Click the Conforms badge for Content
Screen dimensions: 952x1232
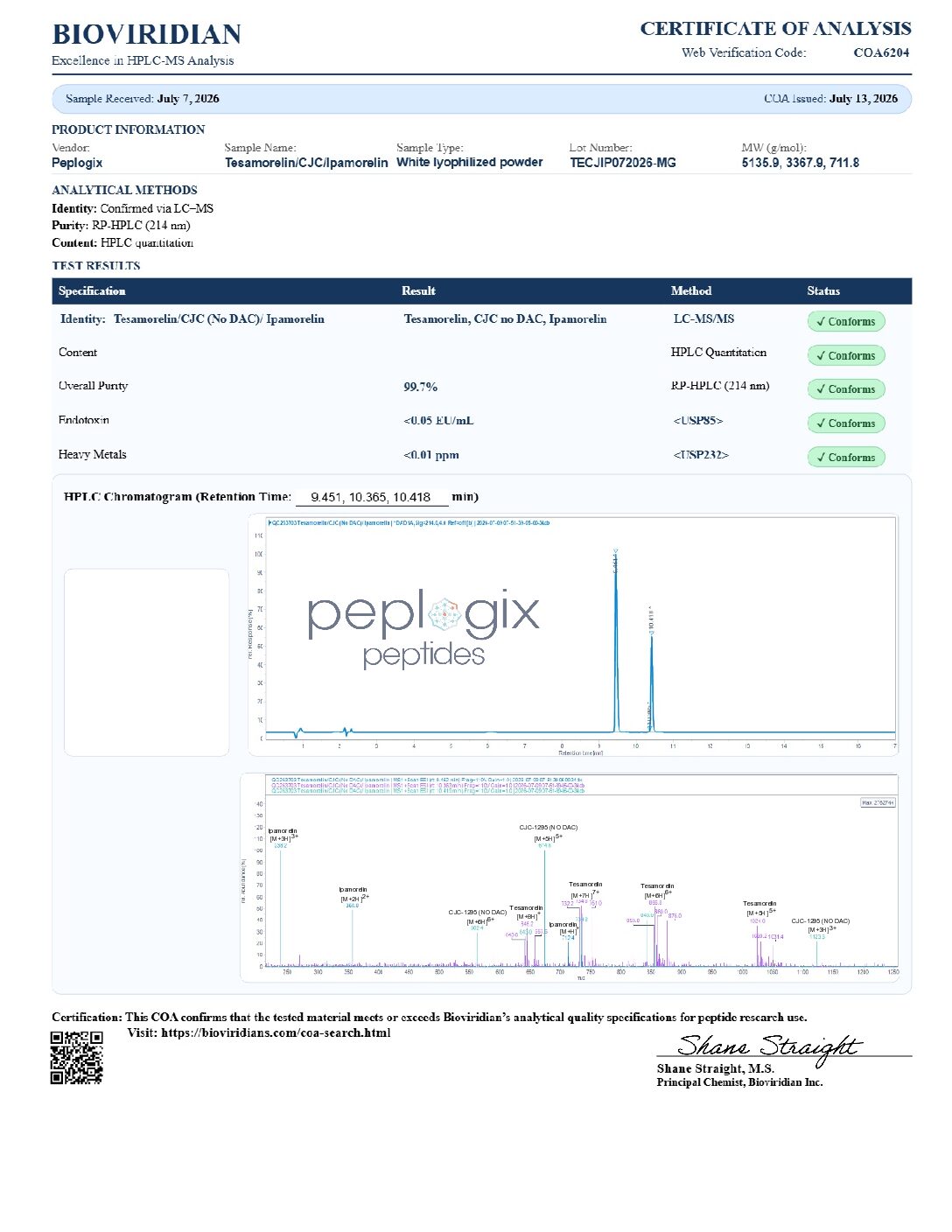pyautogui.click(x=846, y=355)
